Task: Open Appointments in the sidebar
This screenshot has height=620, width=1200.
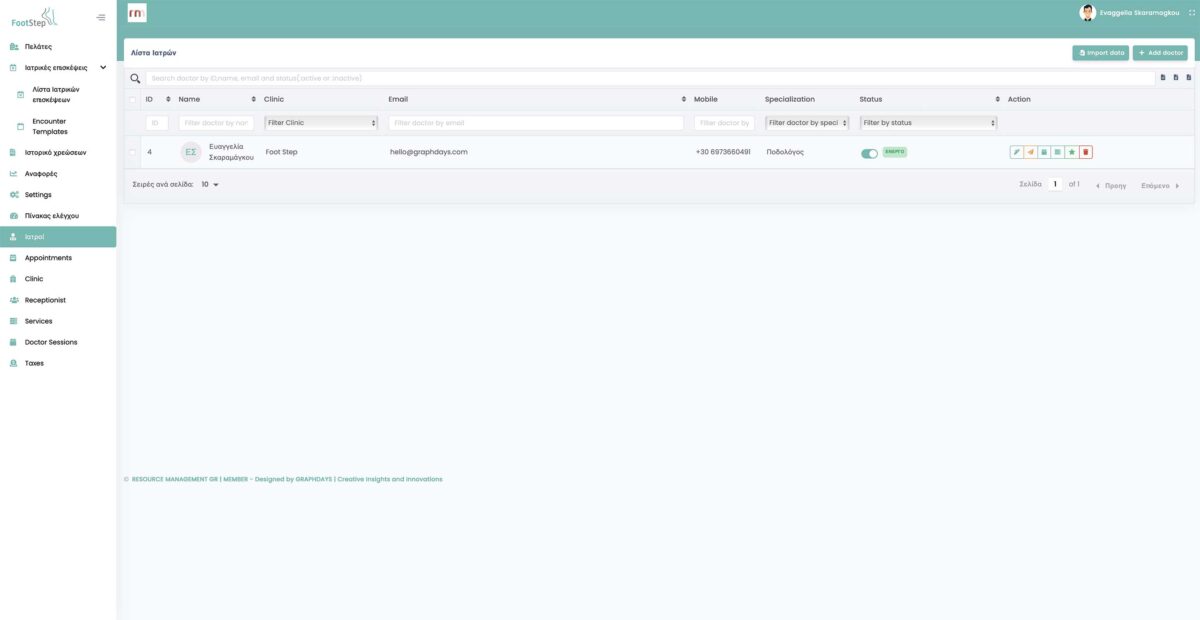Action: (48, 258)
